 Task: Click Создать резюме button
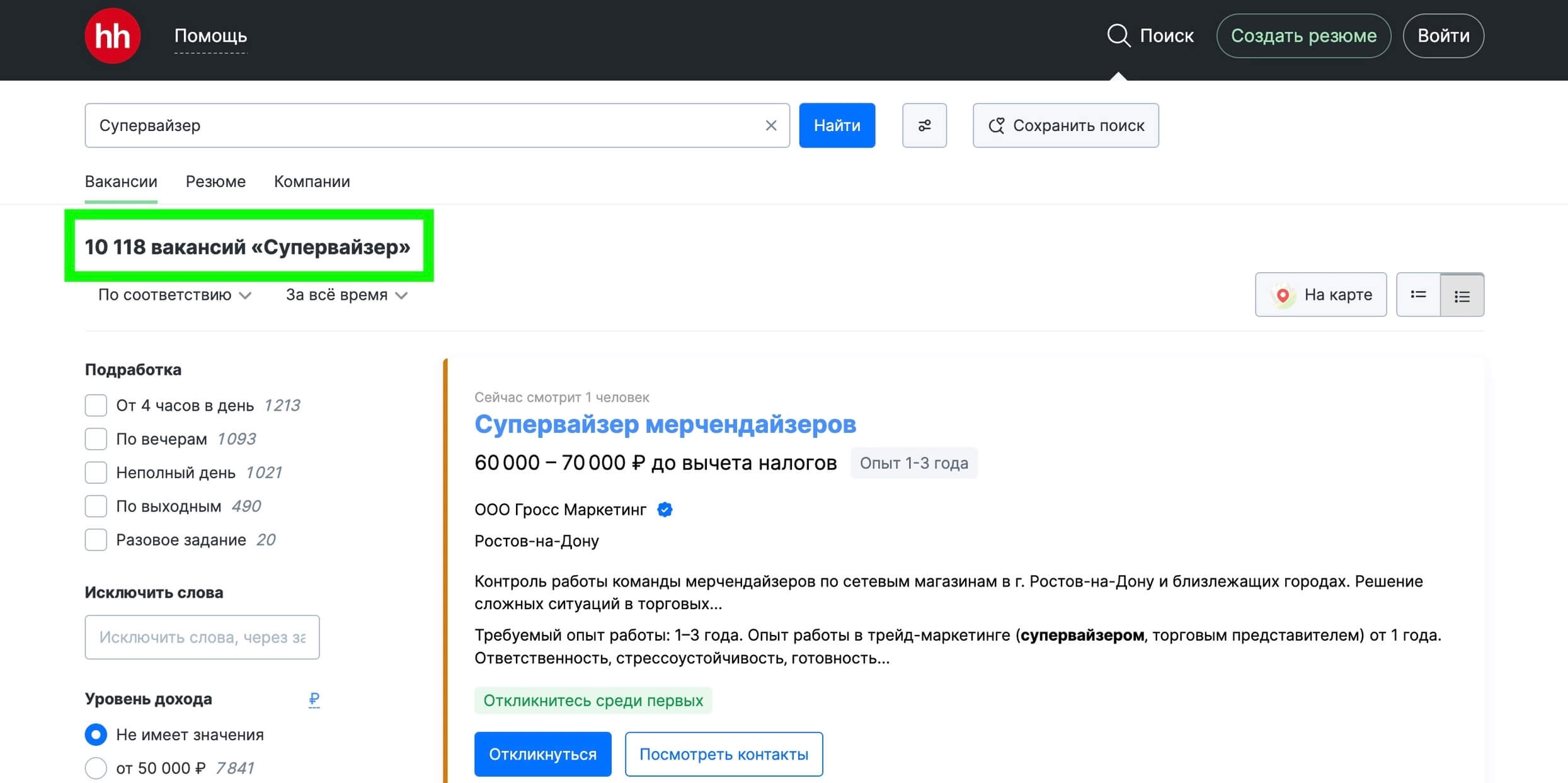(x=1303, y=36)
